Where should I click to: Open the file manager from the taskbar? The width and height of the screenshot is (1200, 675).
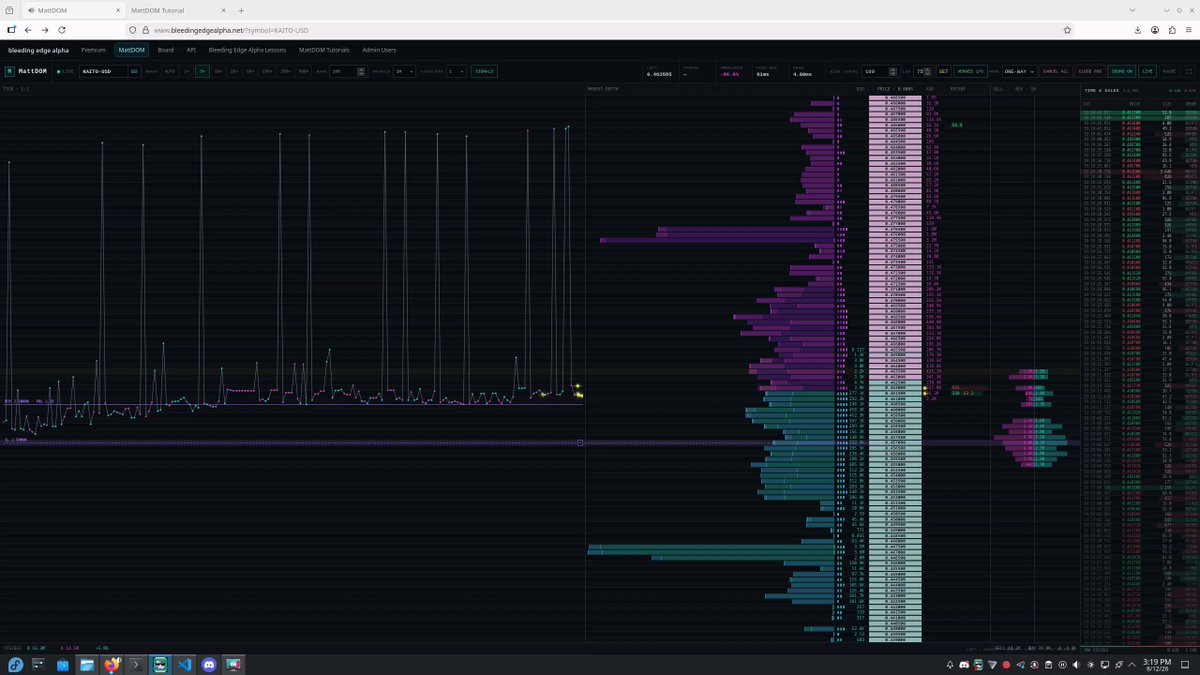[87, 664]
